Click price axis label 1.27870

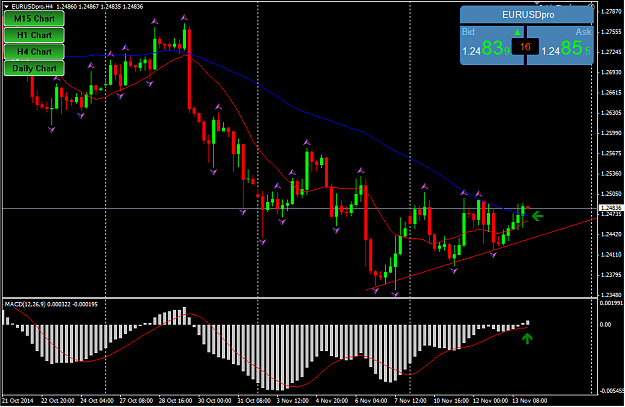[611, 12]
